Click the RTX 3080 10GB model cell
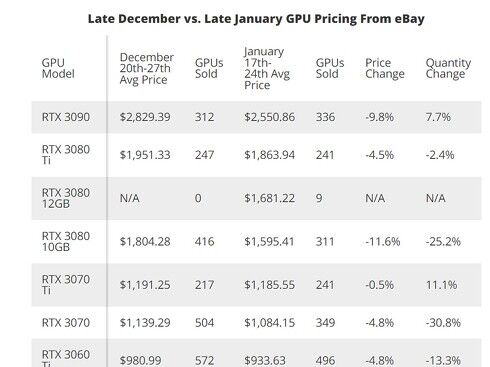This screenshot has width=490, height=367. (x=66, y=241)
